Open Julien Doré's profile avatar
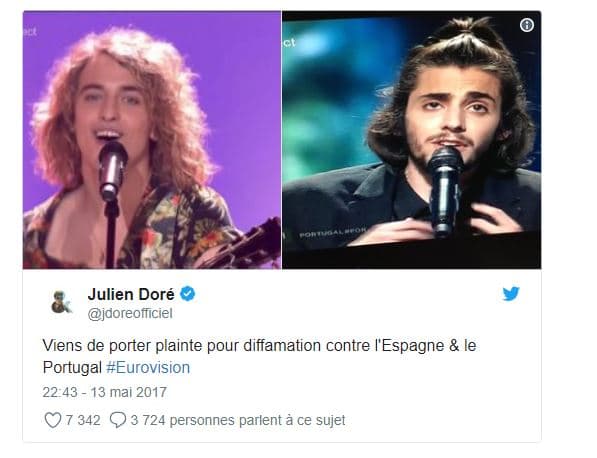597x458 pixels. (x=61, y=302)
